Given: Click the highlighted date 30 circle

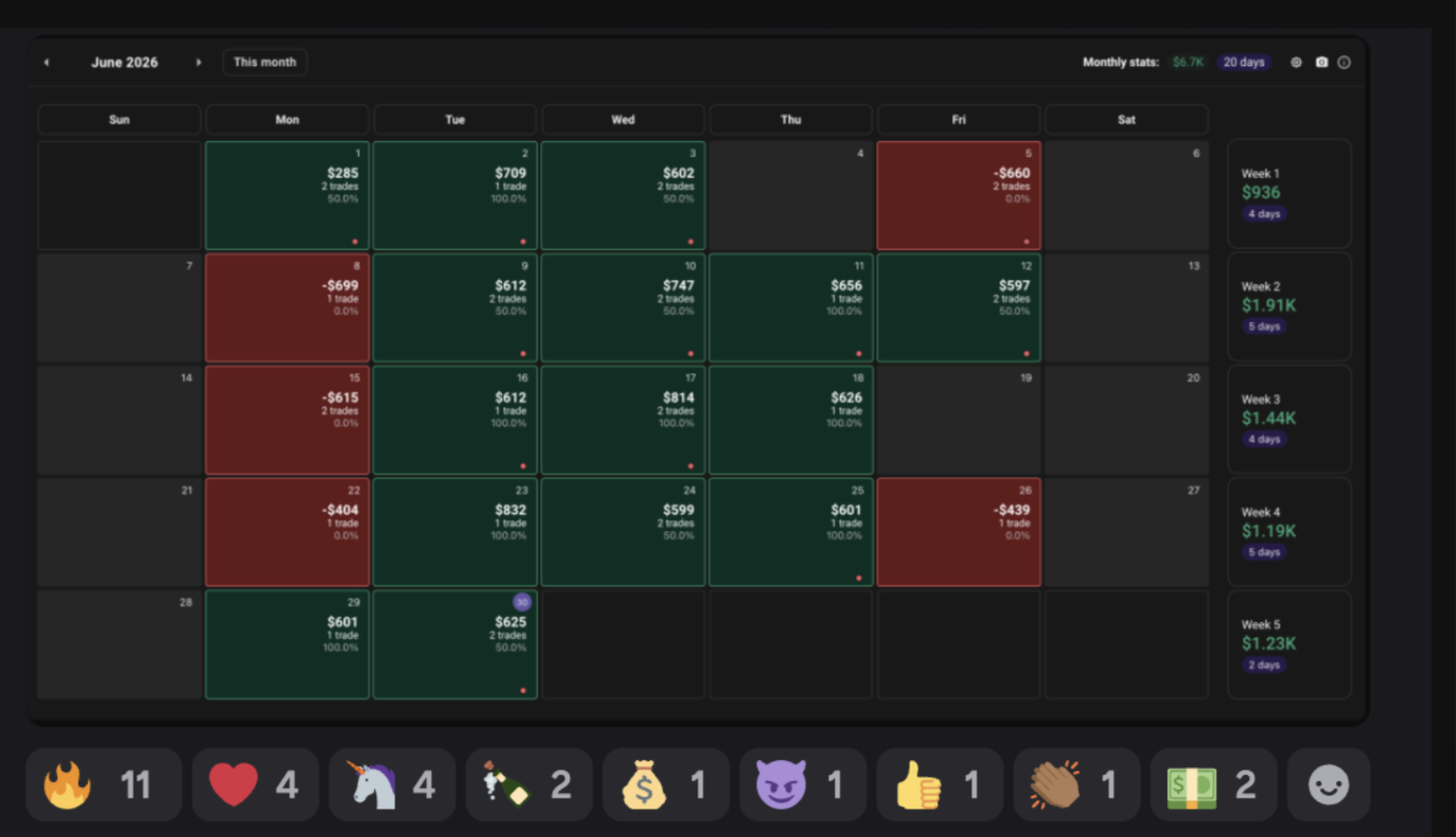Looking at the screenshot, I should [522, 602].
